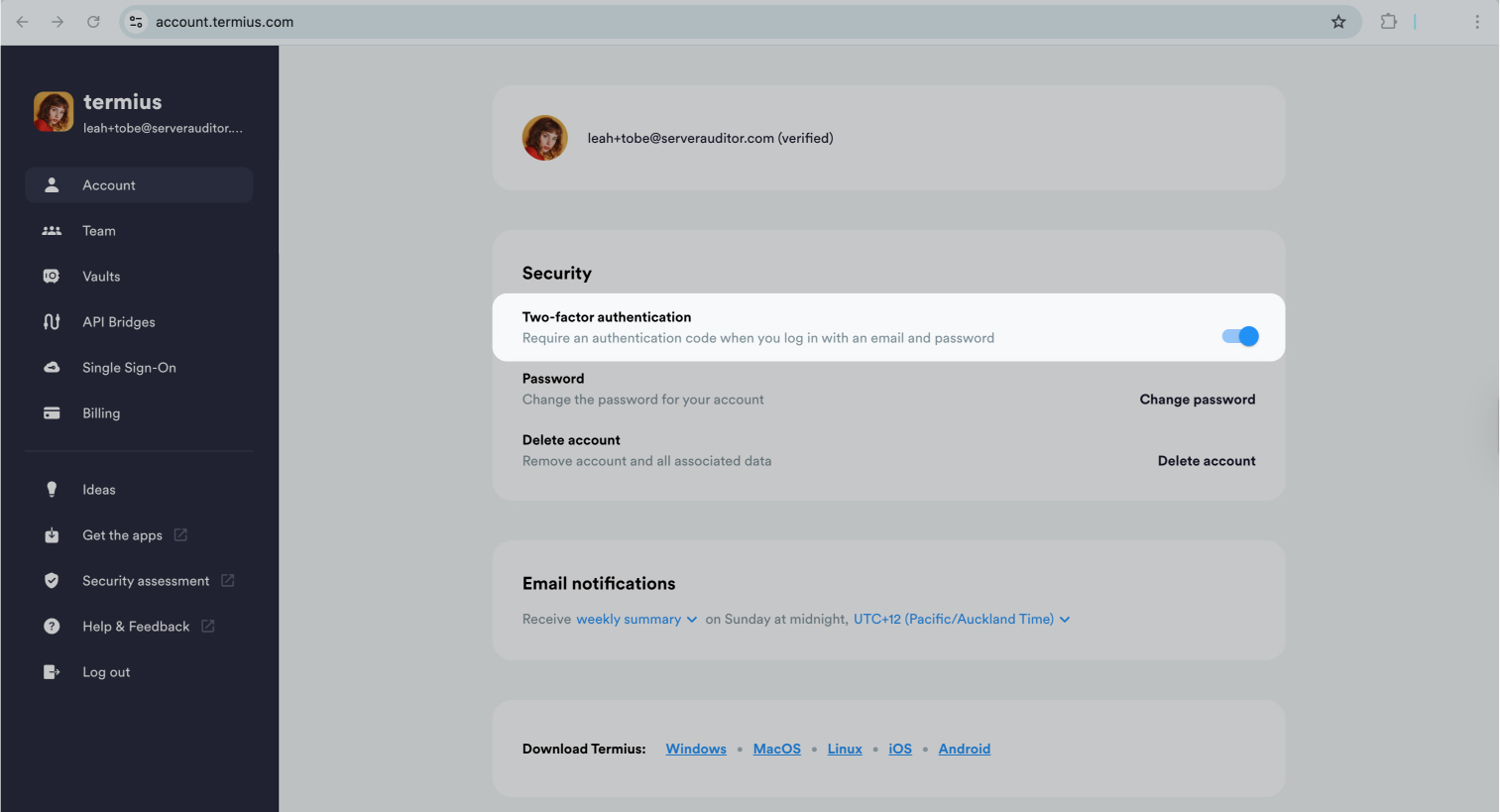Viewport: 1500px width, 812px height.
Task: Open the MacOS download link
Action: [777, 750]
